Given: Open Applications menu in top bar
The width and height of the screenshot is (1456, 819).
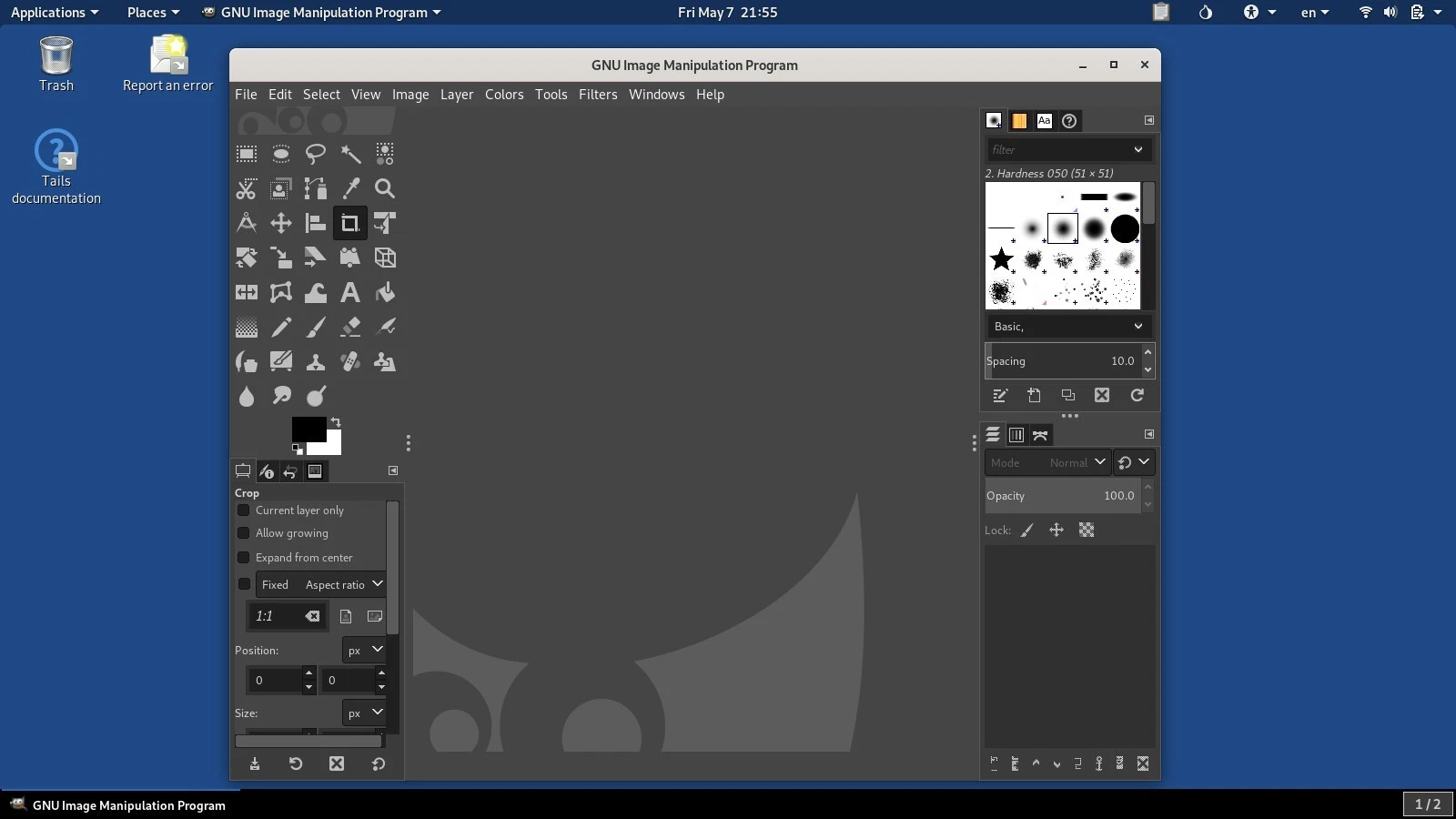Looking at the screenshot, I should [x=55, y=13].
